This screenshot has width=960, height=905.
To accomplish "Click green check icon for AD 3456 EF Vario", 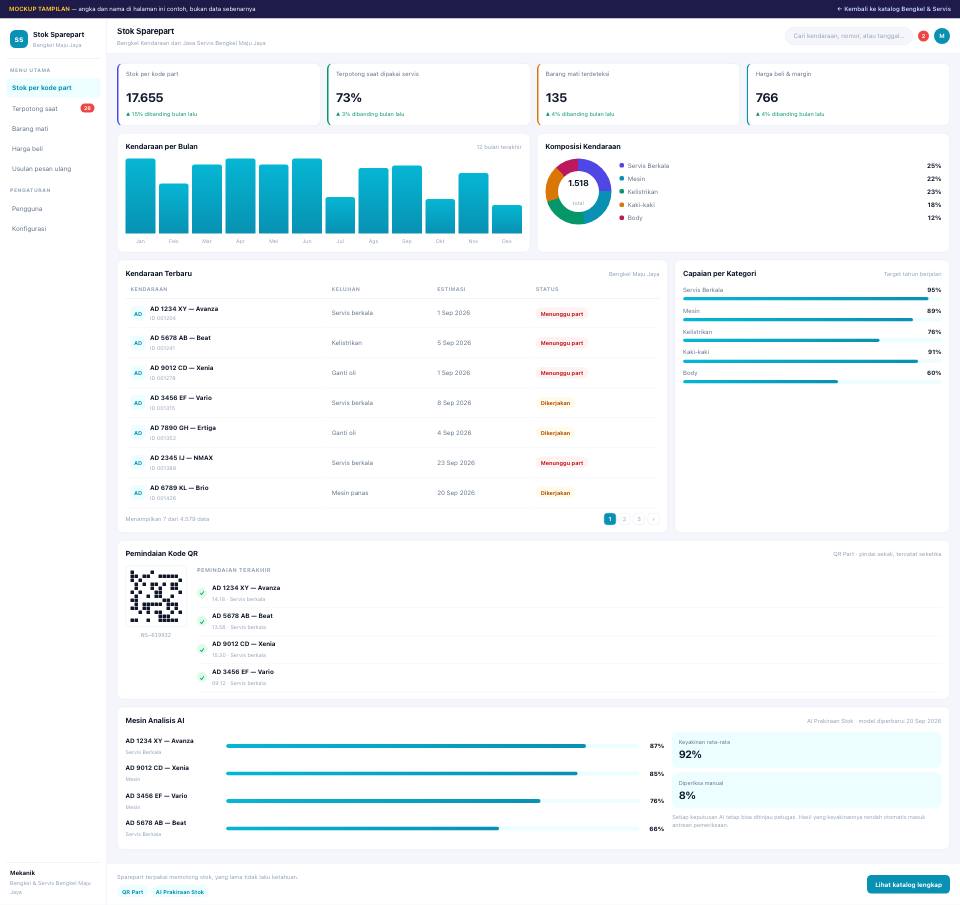I will (202, 677).
